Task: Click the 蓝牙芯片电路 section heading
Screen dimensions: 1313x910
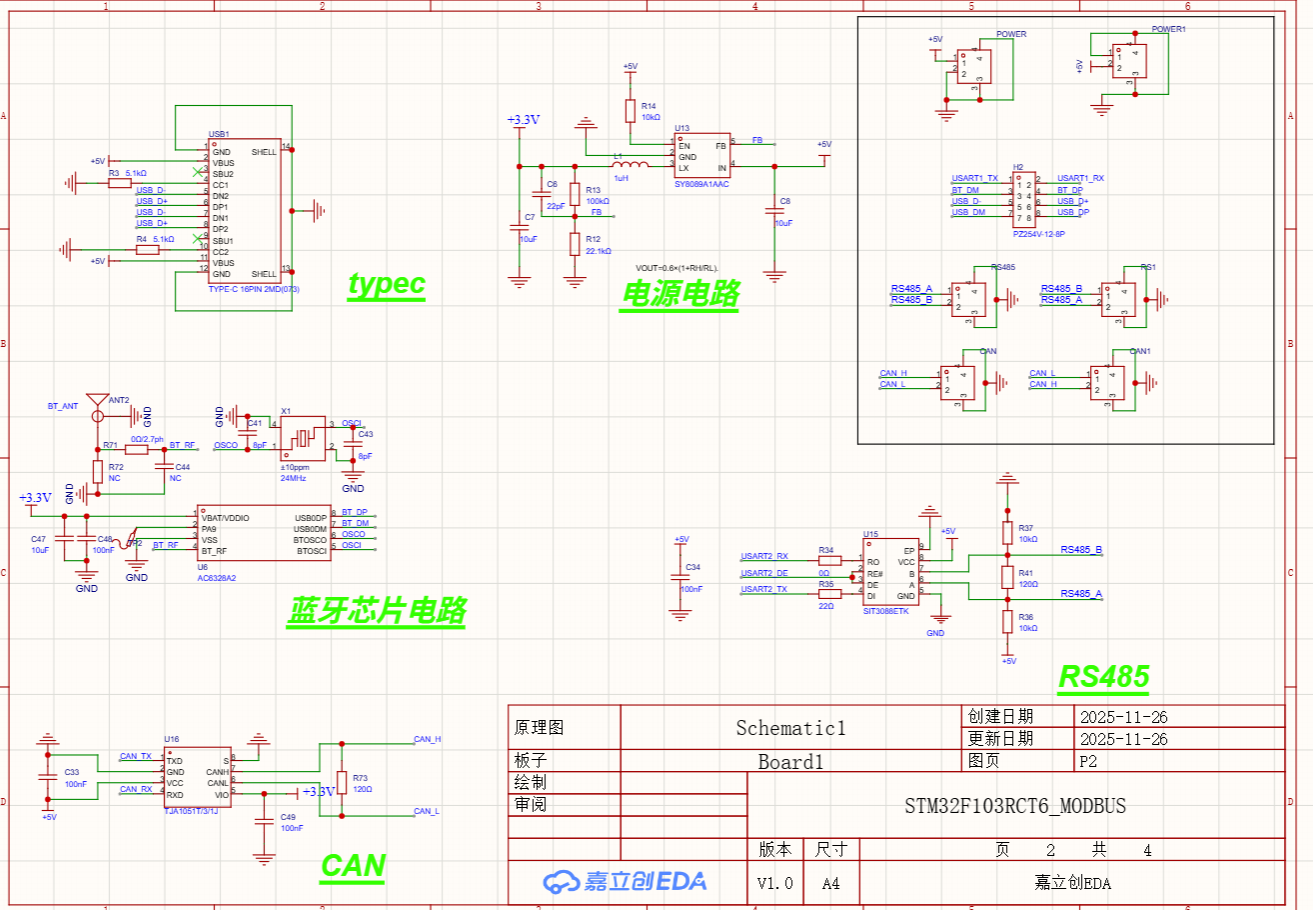Action: click(377, 611)
